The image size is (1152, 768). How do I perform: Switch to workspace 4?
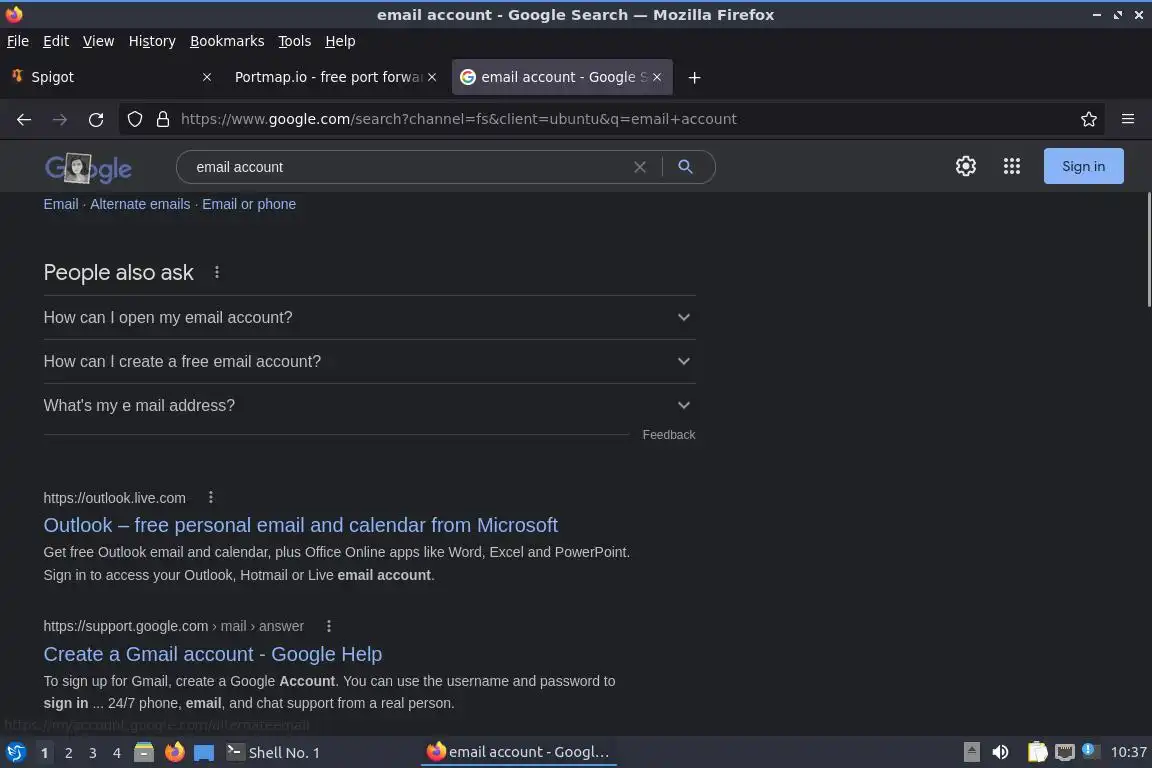[116, 753]
